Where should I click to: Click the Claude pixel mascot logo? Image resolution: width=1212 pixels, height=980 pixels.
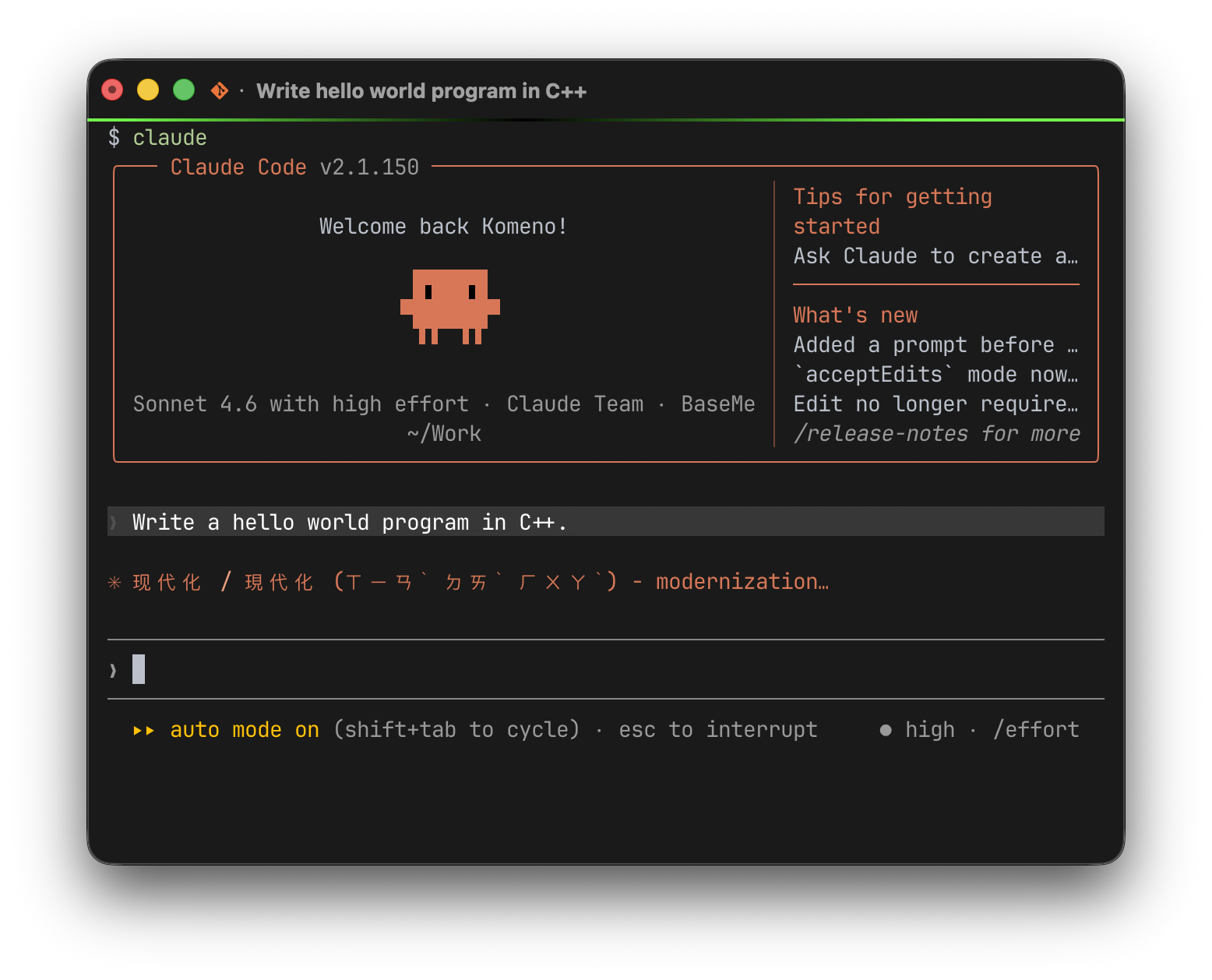click(450, 307)
